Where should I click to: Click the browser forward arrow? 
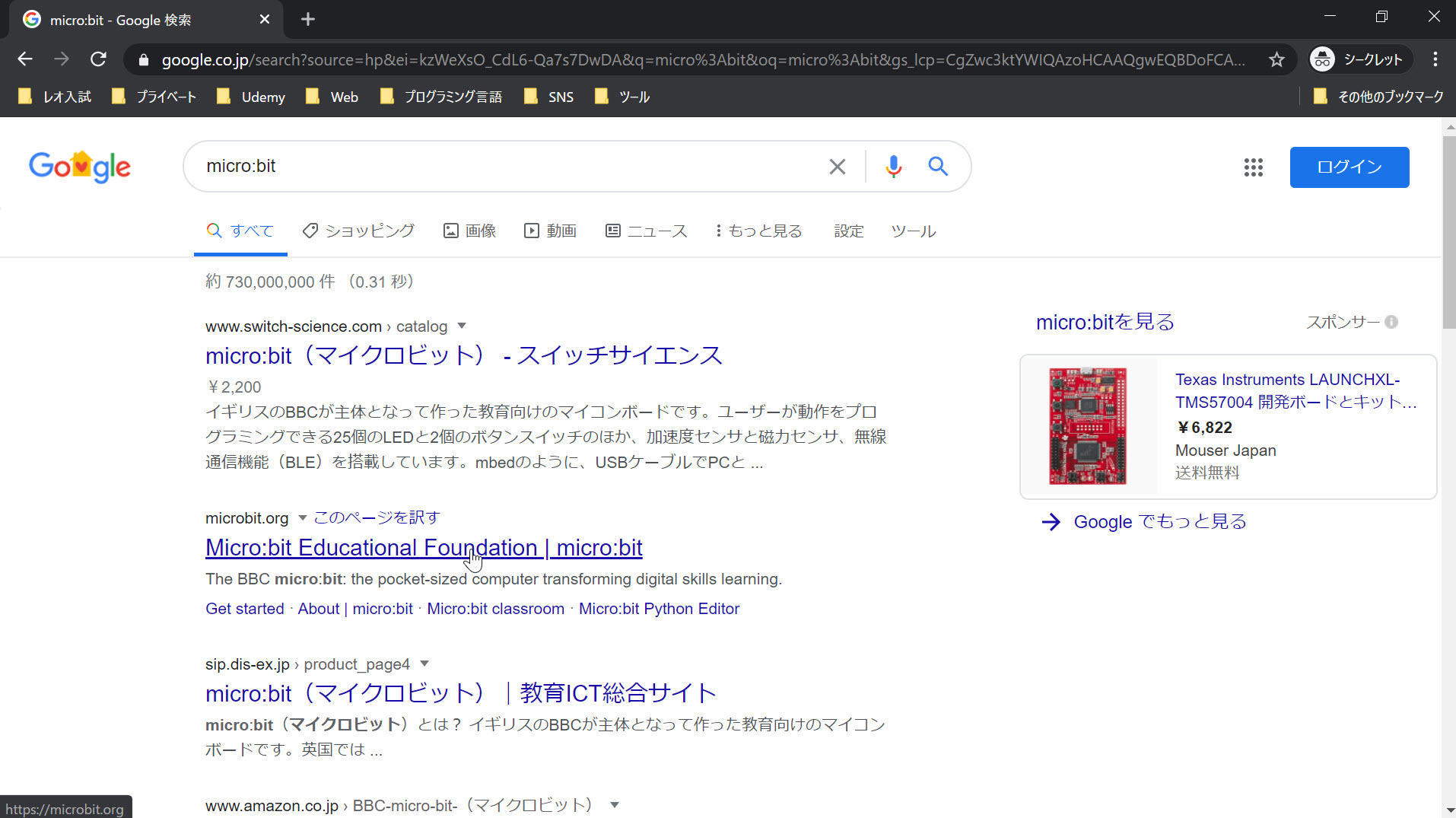click(62, 59)
